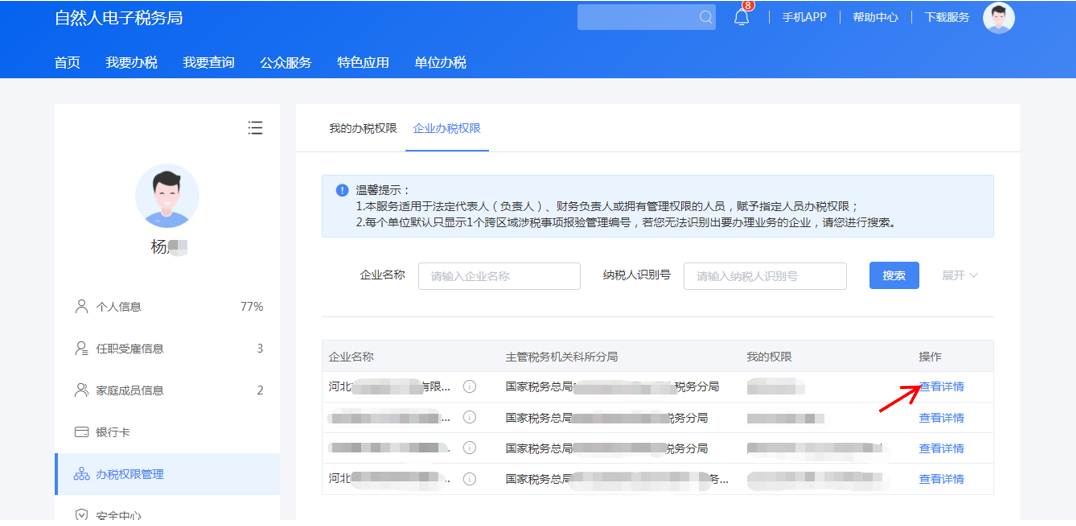Image resolution: width=1076 pixels, height=526 pixels.
Task: Focus the 纳税人识别号 input field
Action: point(765,276)
